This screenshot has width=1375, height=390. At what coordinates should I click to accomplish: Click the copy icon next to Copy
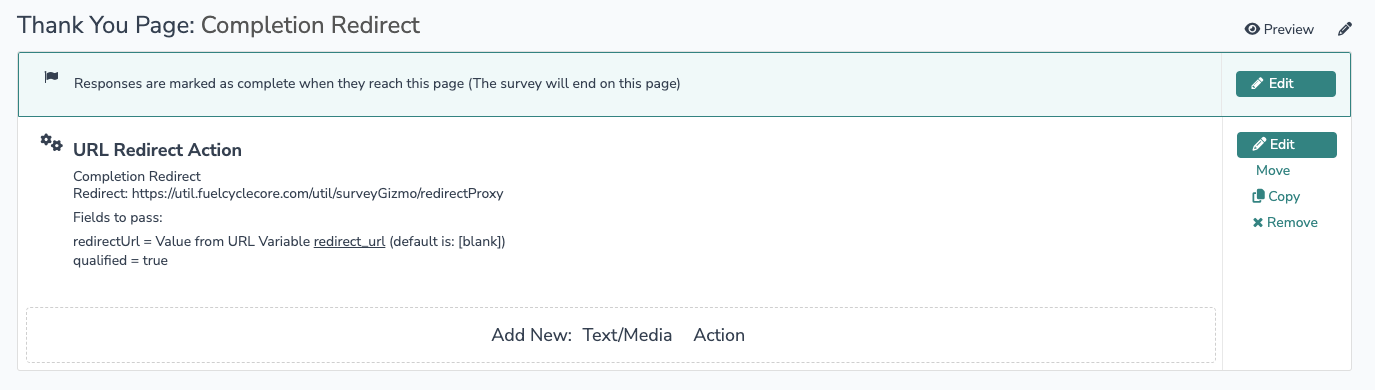coord(1258,197)
